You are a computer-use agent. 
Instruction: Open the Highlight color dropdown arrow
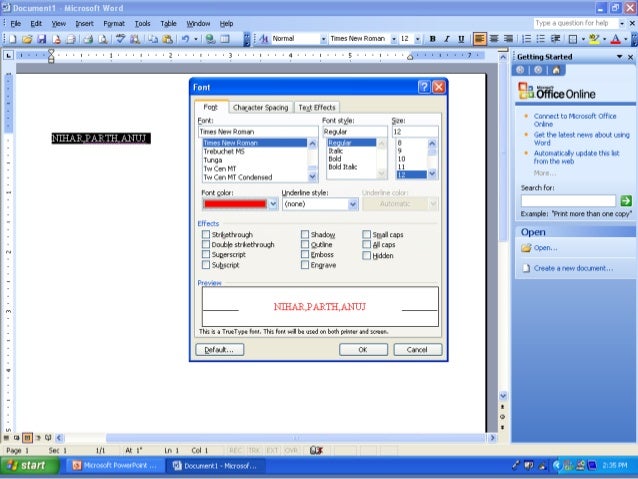tap(604, 39)
